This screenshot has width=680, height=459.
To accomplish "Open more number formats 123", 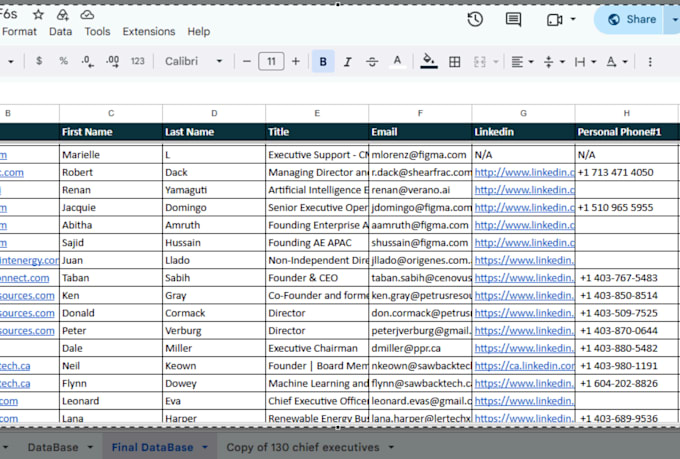I will [x=137, y=61].
